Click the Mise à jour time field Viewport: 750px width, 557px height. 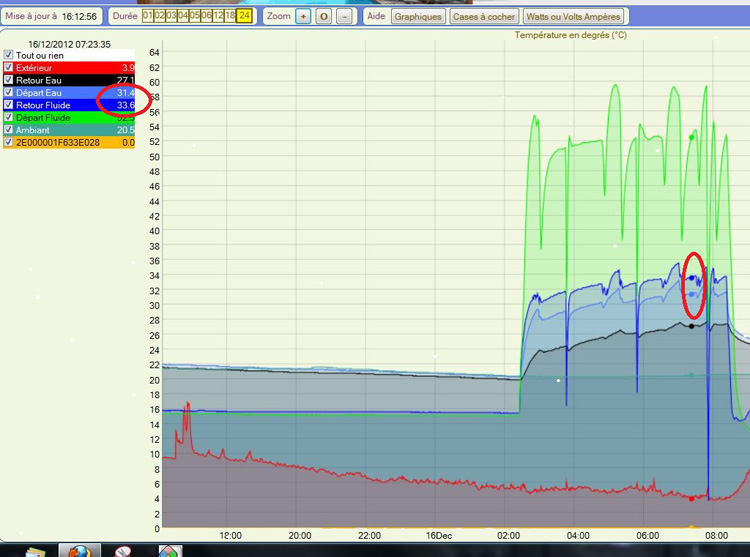pyautogui.click(x=79, y=17)
